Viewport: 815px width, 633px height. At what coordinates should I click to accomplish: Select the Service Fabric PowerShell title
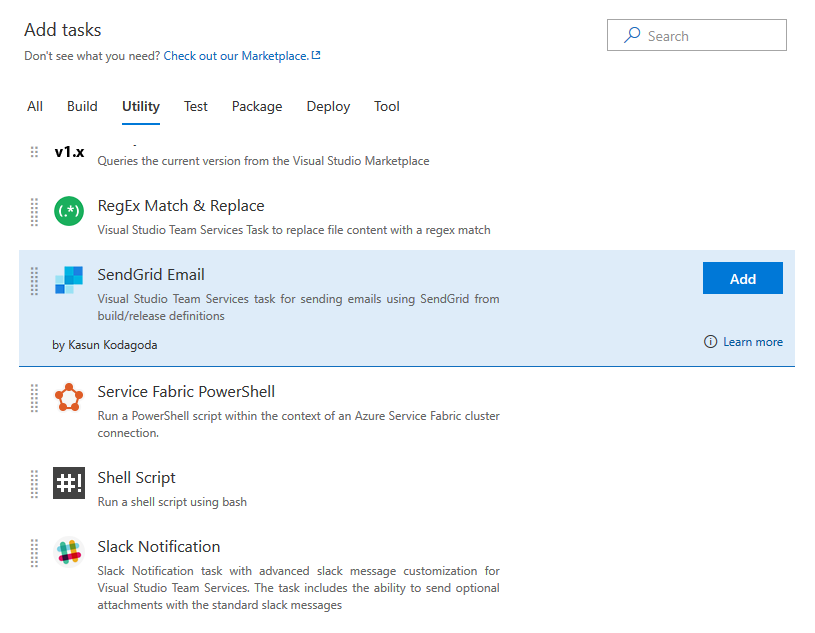pyautogui.click(x=186, y=391)
